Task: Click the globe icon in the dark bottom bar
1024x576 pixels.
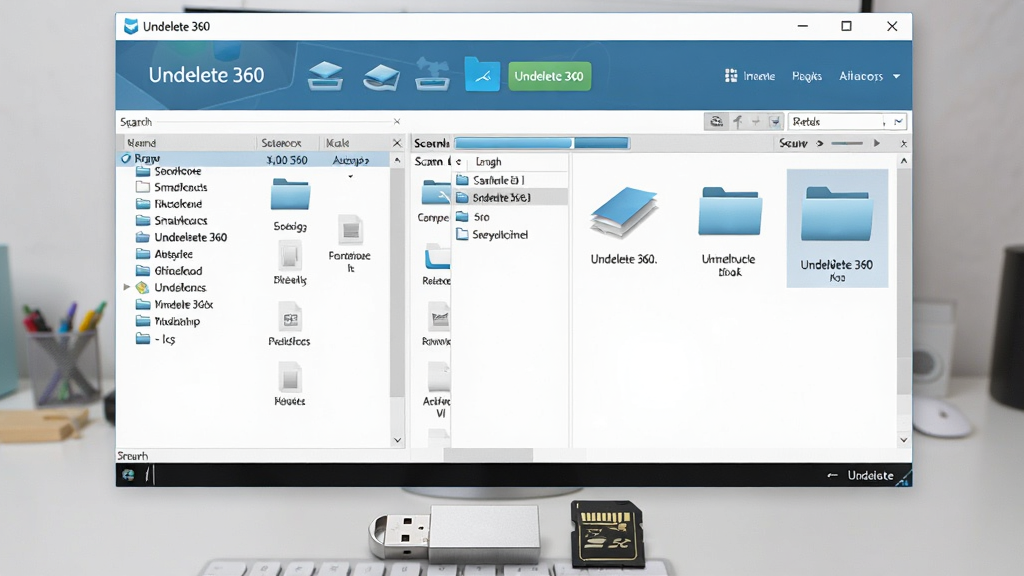Action: pos(128,475)
